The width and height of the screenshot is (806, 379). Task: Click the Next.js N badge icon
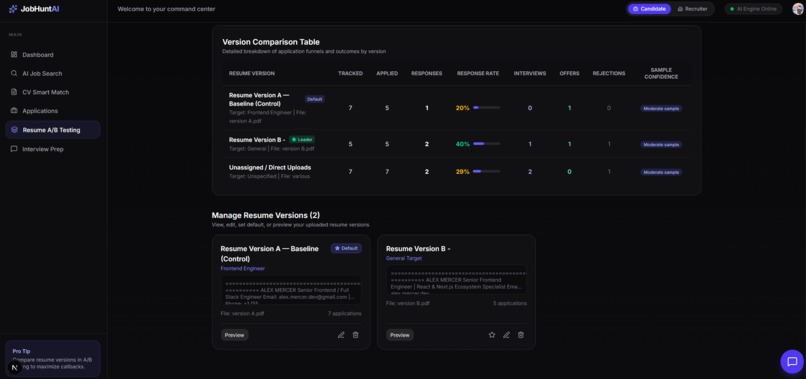14,367
